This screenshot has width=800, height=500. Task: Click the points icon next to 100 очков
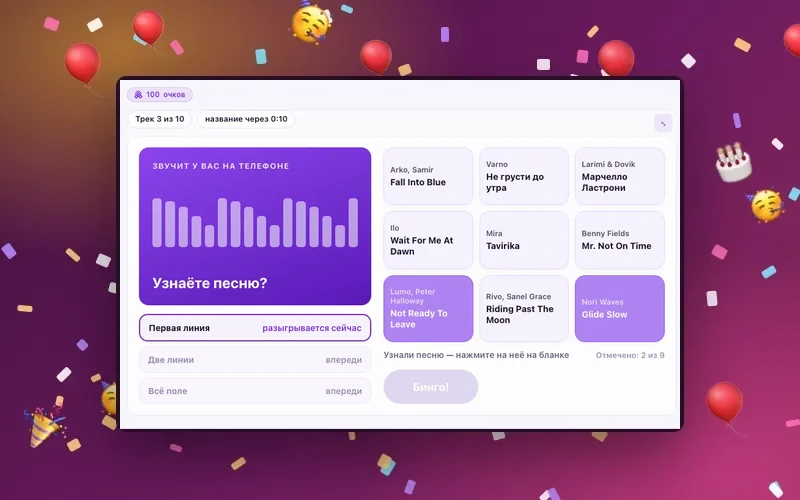(x=138, y=94)
